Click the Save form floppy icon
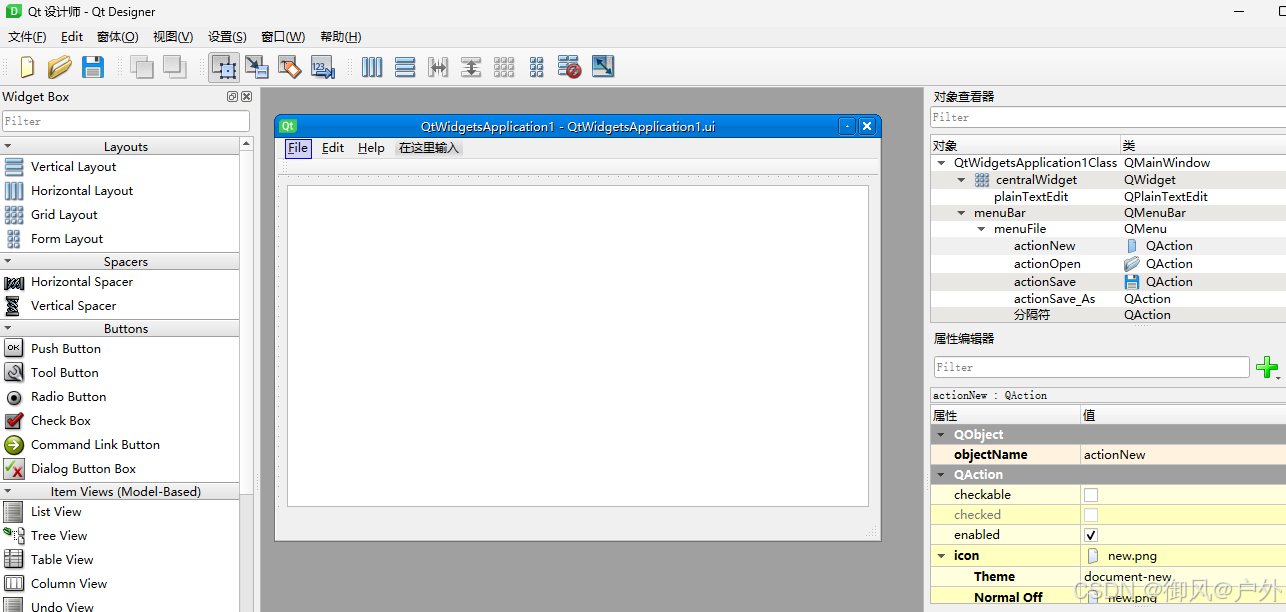Viewport: 1286px width, 612px height. pyautogui.click(x=93, y=67)
